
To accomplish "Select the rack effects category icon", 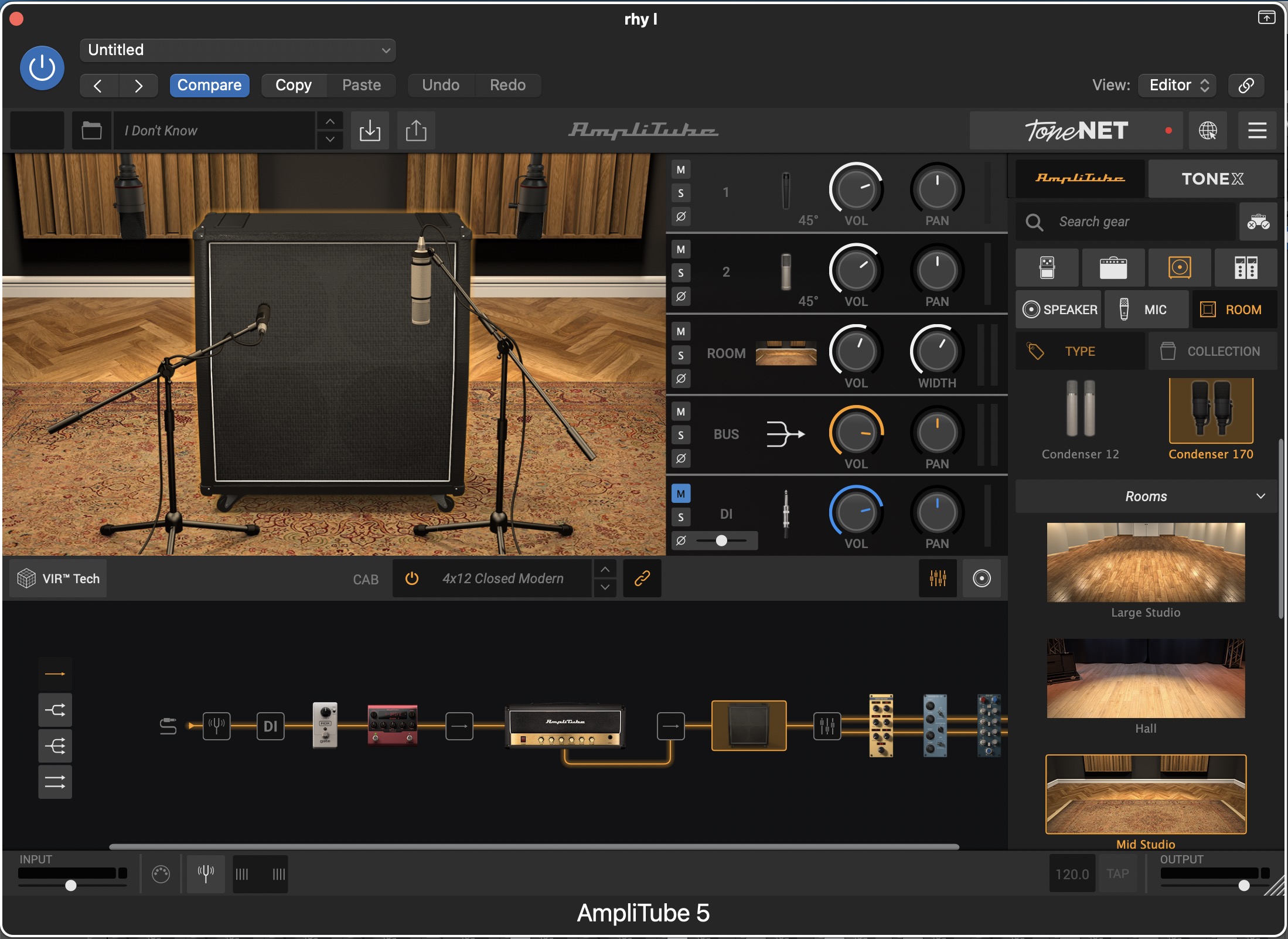I will click(x=1246, y=267).
